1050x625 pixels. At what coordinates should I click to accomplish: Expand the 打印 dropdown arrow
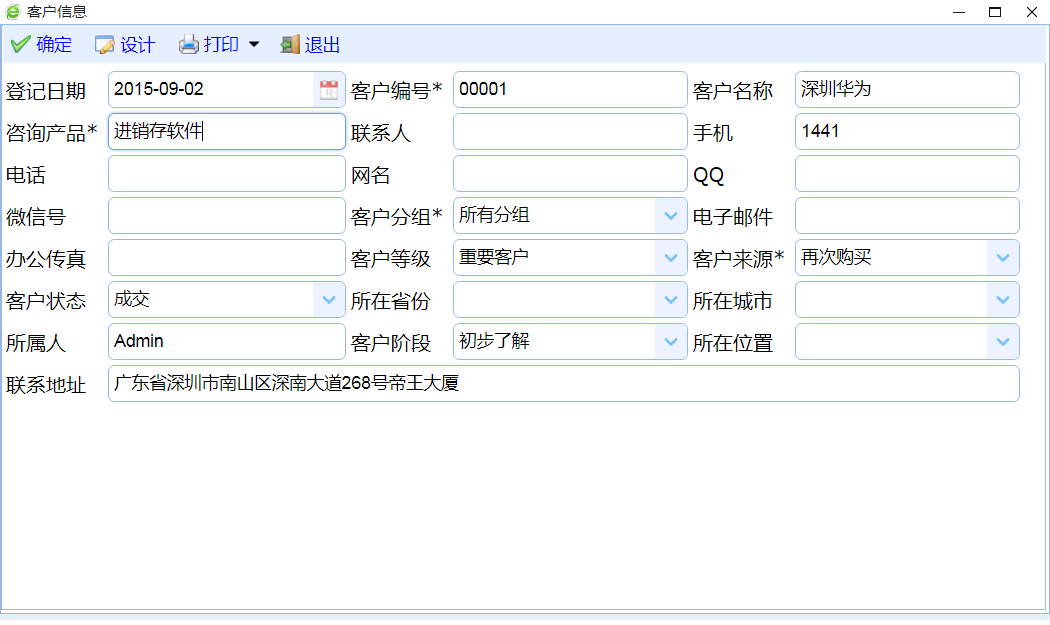[253, 45]
